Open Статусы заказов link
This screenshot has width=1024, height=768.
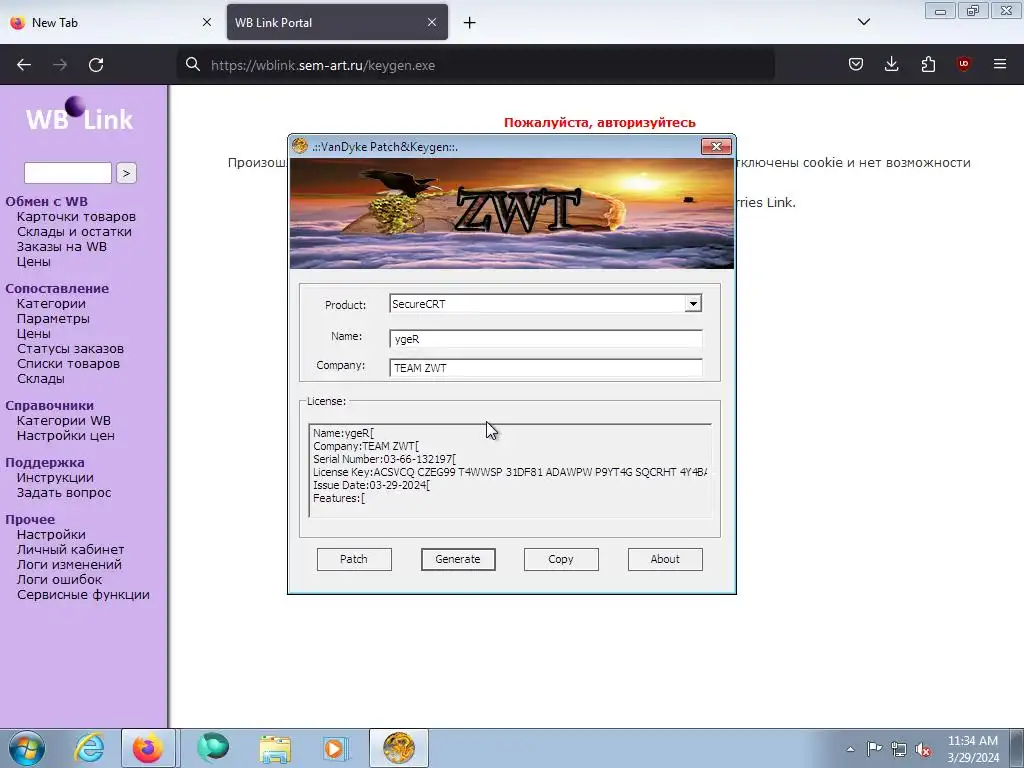[x=71, y=349]
